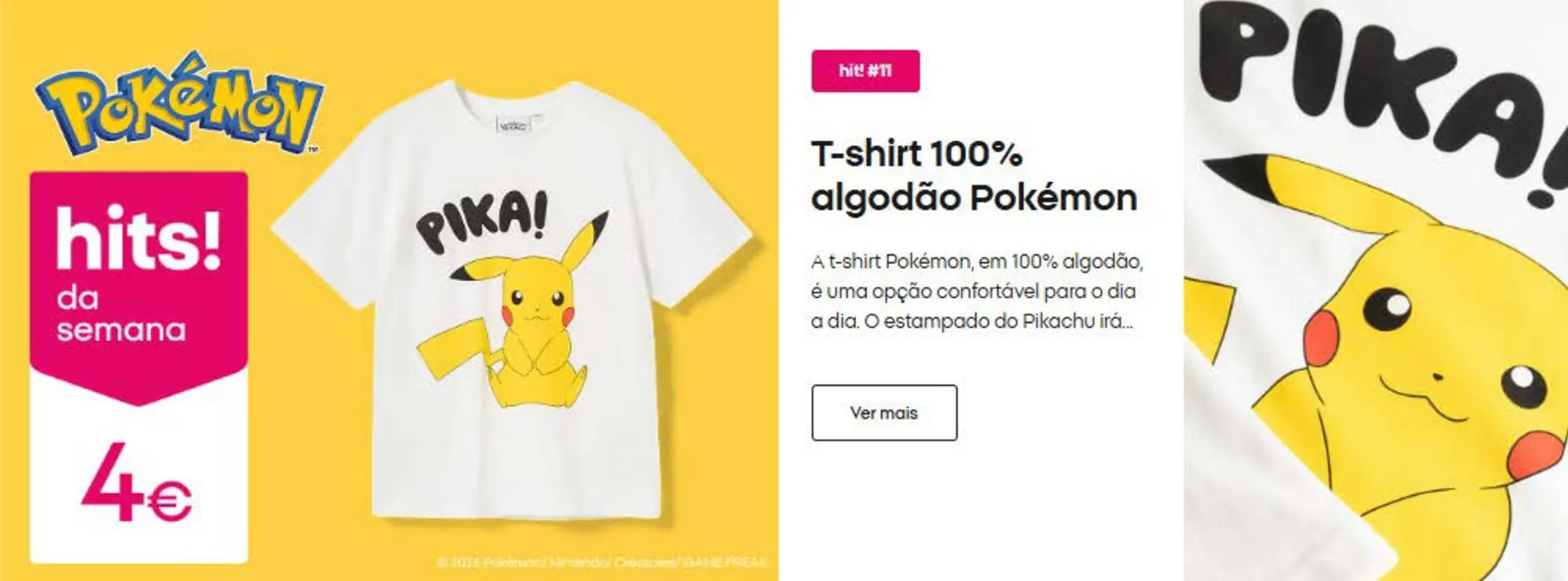Click the copyright Pokémon/Nintendo notice
The height and width of the screenshot is (581, 1568).
[x=602, y=562]
